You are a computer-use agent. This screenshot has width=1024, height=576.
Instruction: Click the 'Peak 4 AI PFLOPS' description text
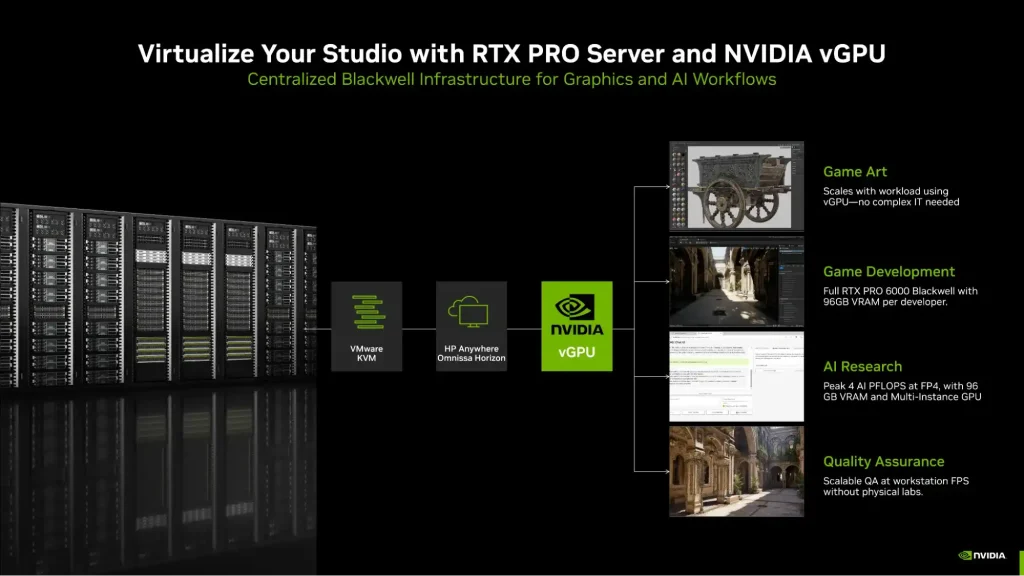901,391
